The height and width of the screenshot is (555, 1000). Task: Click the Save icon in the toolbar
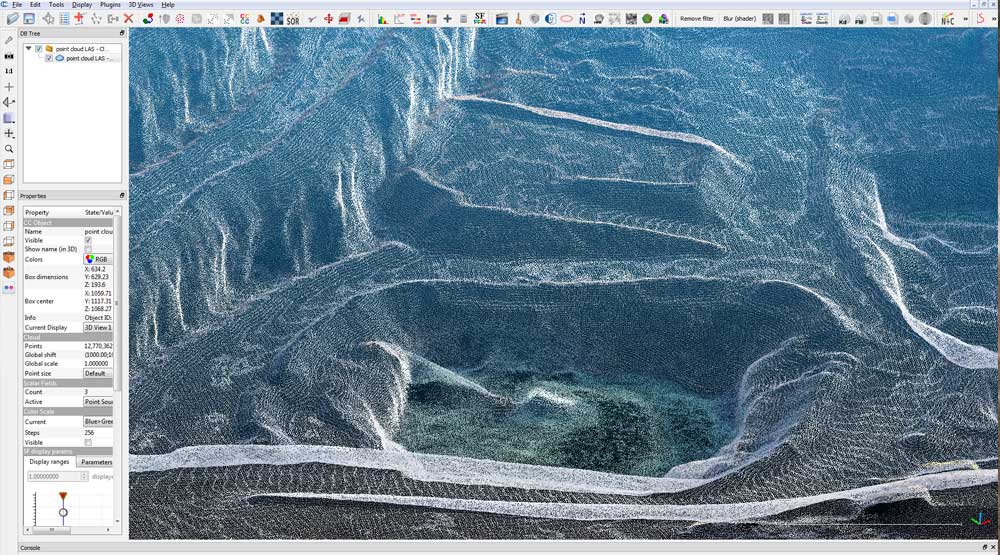point(29,18)
